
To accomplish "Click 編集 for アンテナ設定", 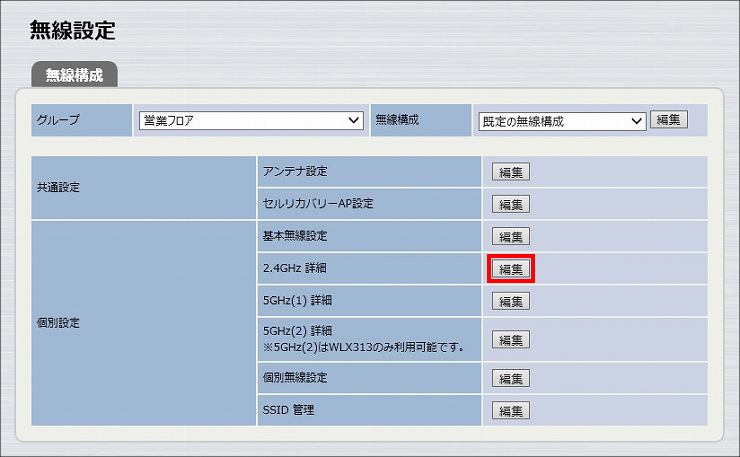I will tap(511, 172).
